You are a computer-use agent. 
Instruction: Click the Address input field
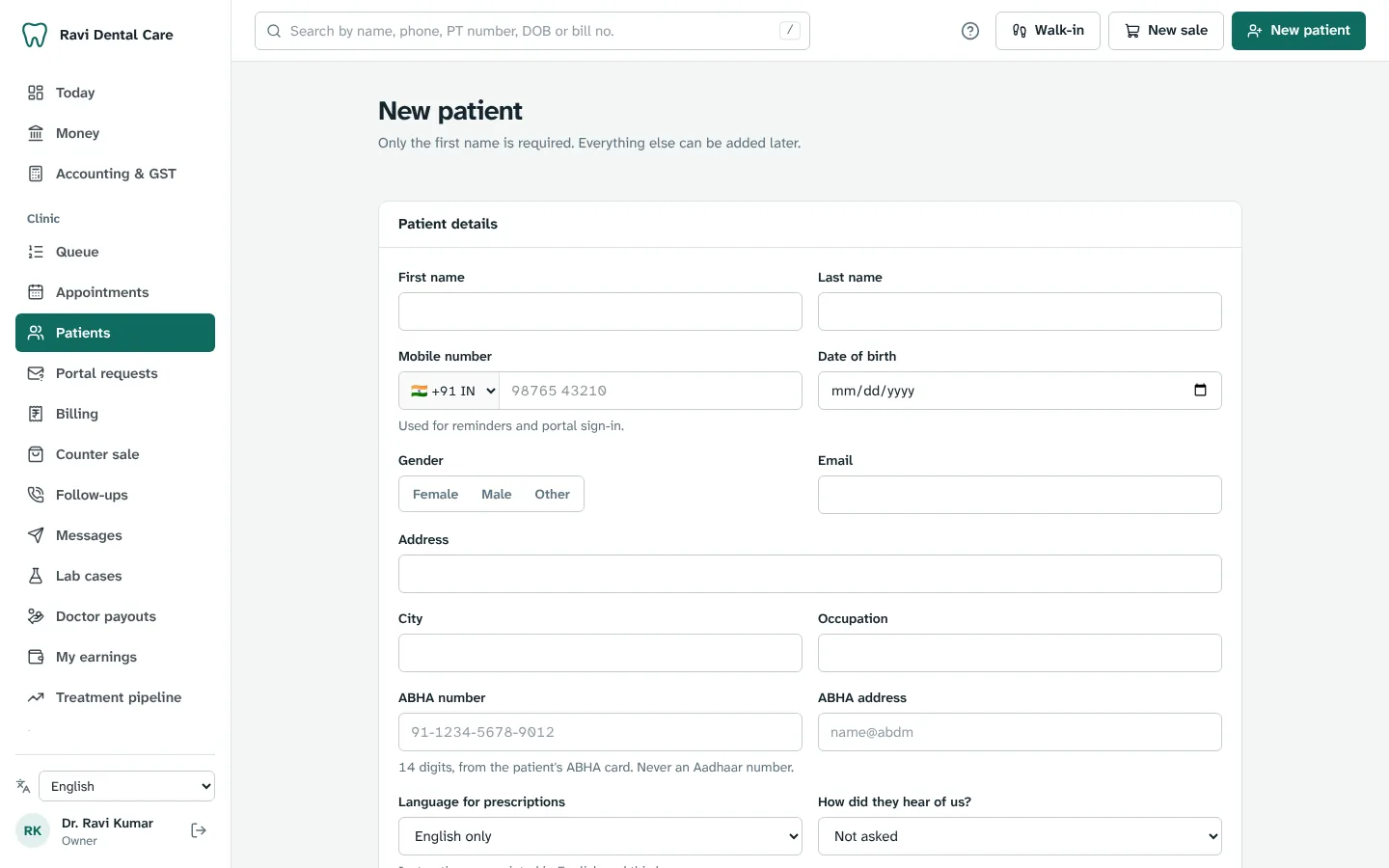tap(810, 574)
